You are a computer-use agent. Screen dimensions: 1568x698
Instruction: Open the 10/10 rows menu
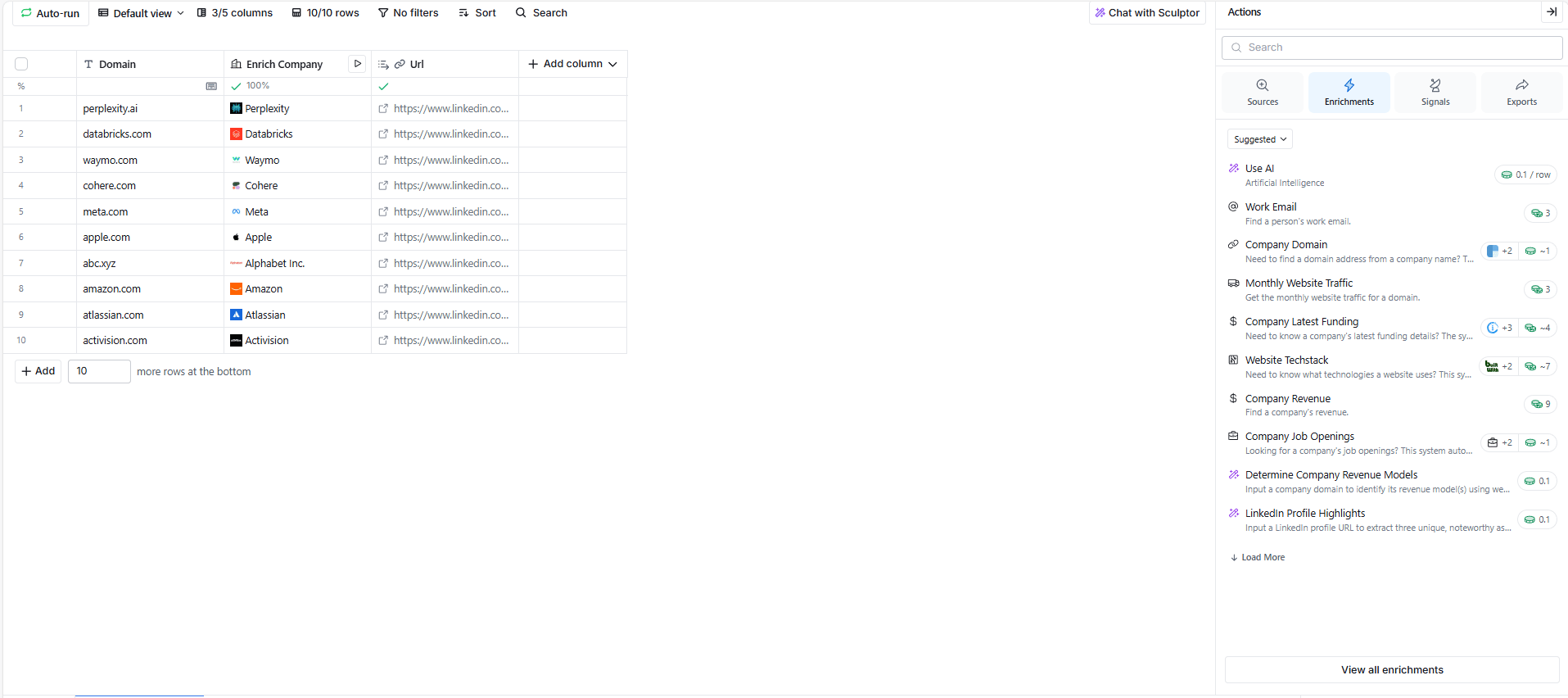[326, 13]
